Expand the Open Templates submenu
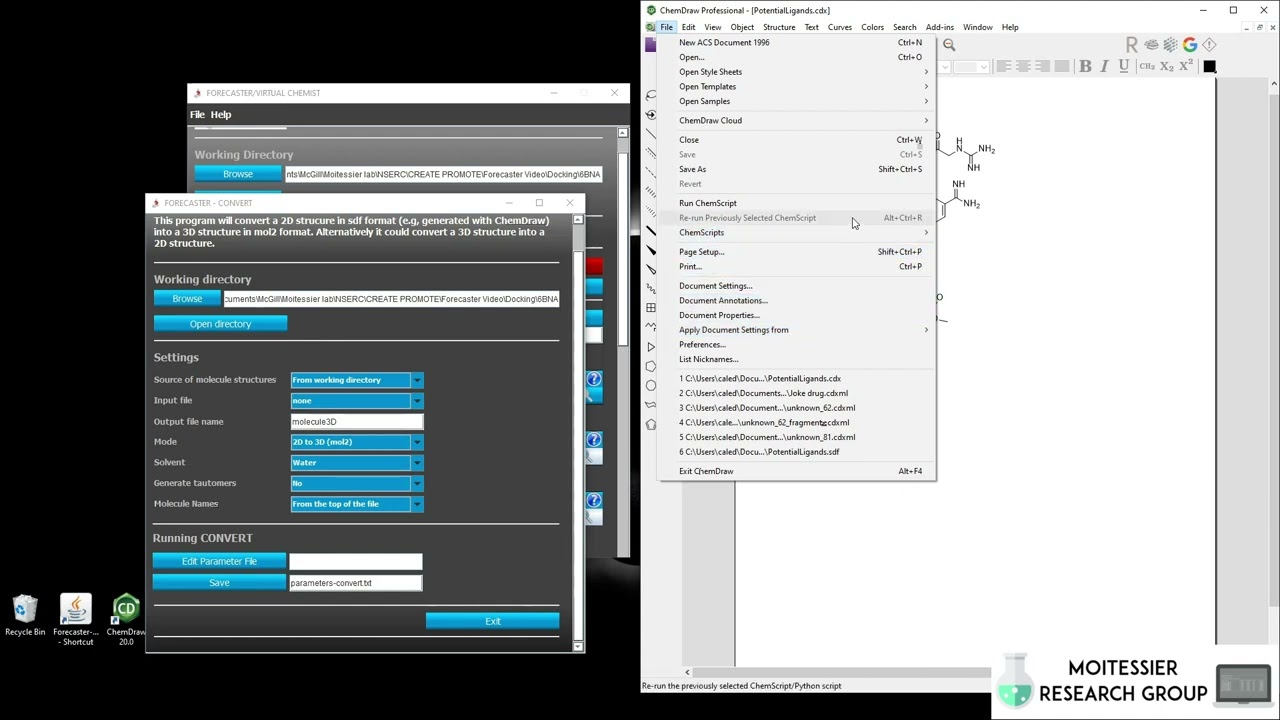Viewport: 1280px width, 720px height. pos(797,86)
